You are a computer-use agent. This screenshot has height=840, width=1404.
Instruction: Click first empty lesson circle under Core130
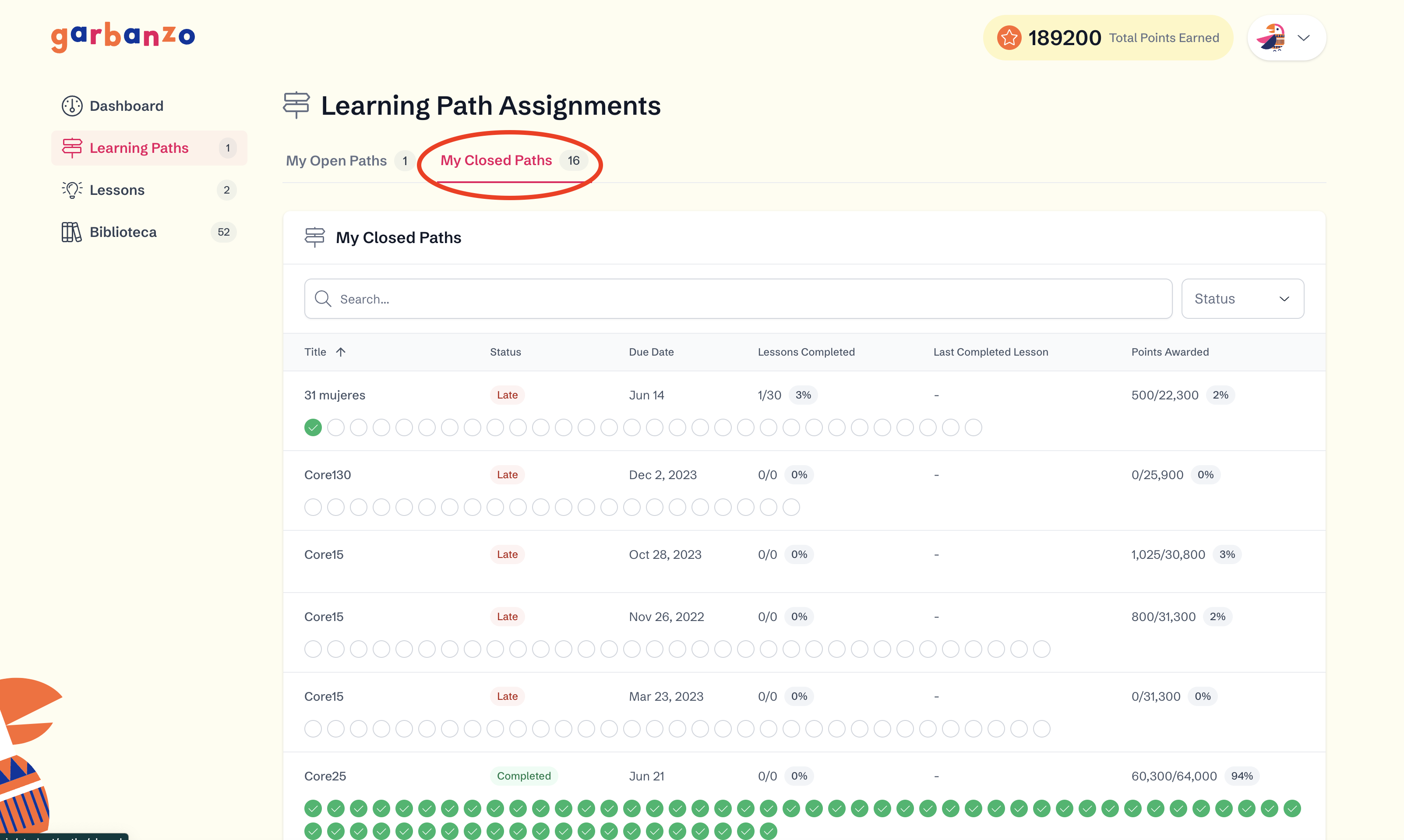point(313,508)
